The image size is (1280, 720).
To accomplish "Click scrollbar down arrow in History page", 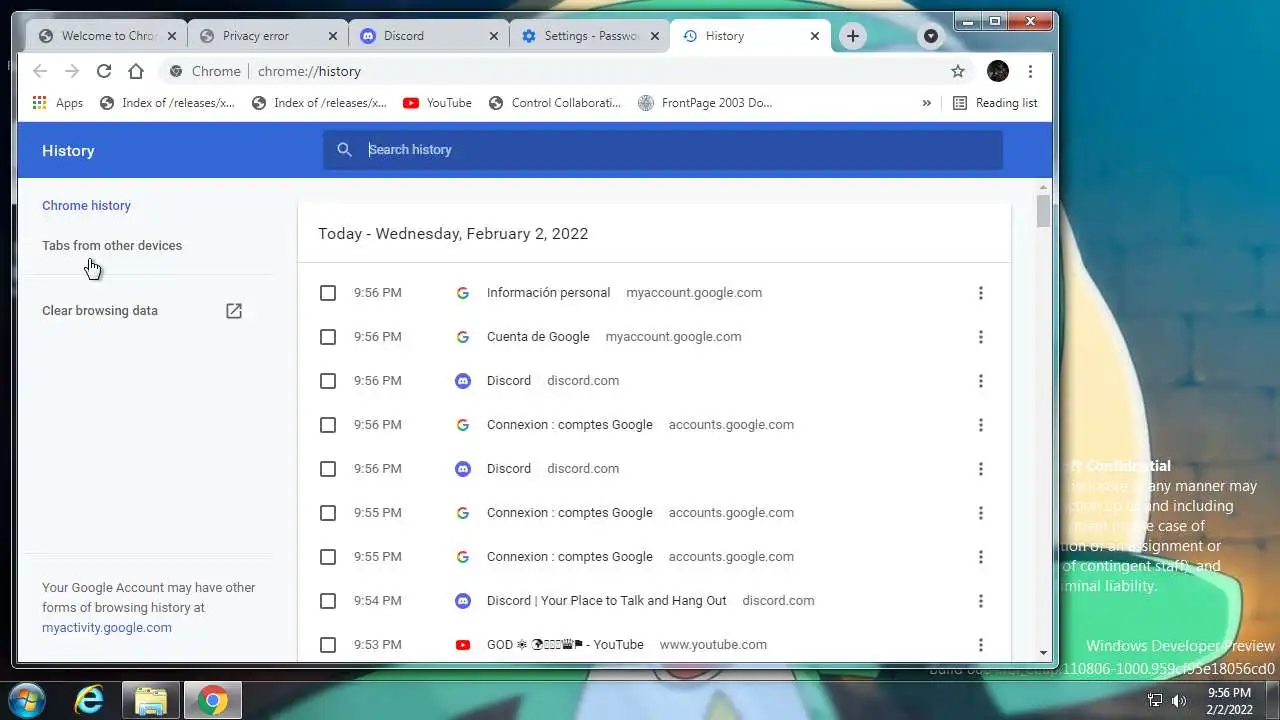I will (x=1044, y=653).
